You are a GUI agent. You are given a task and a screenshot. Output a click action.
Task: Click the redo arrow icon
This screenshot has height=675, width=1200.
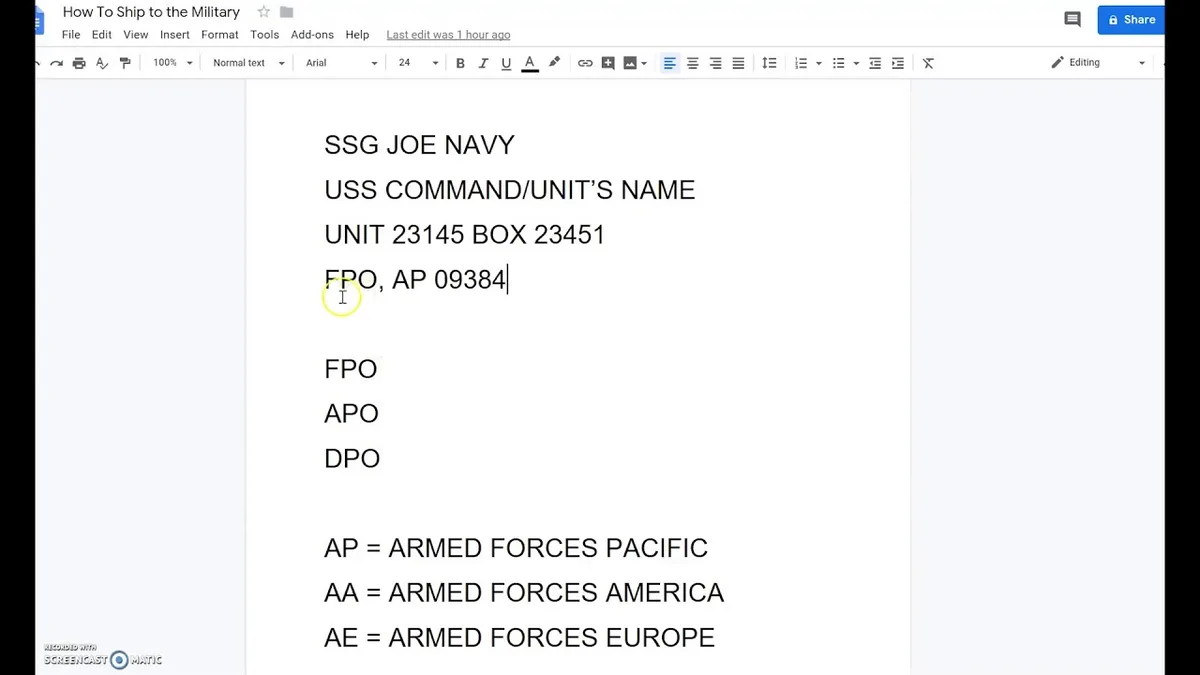click(x=57, y=63)
